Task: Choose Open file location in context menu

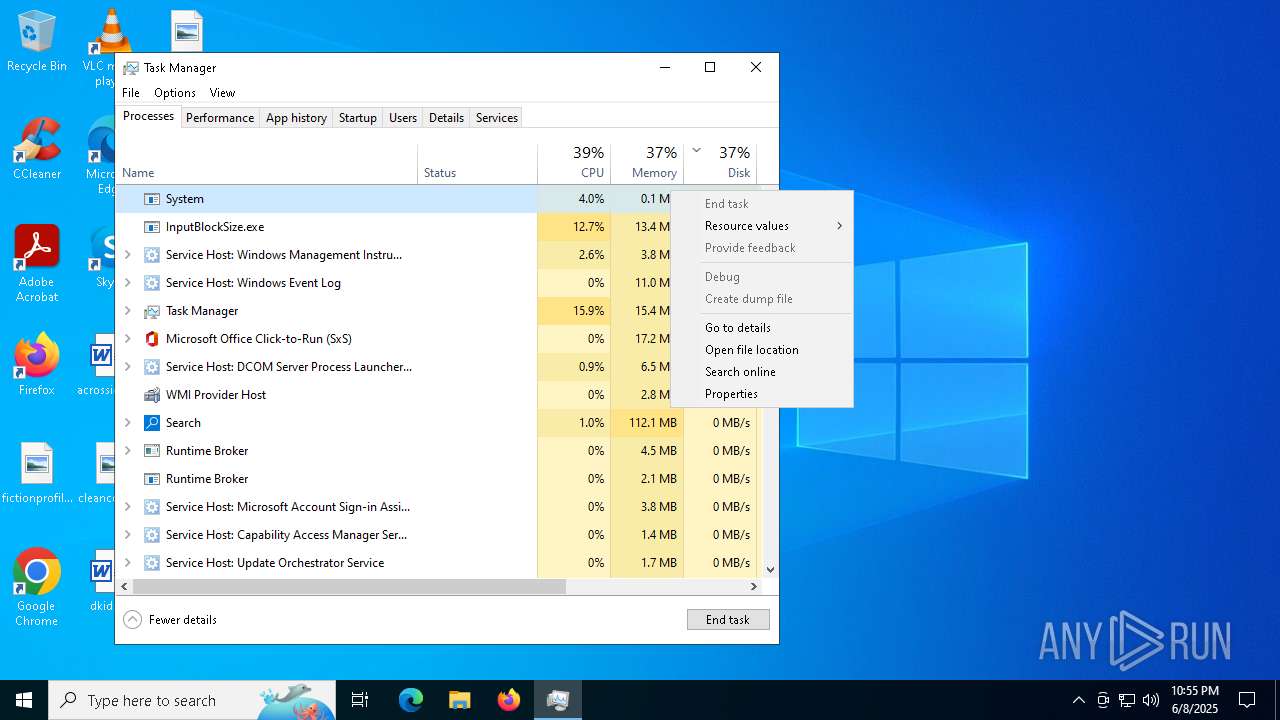Action: [762, 350]
